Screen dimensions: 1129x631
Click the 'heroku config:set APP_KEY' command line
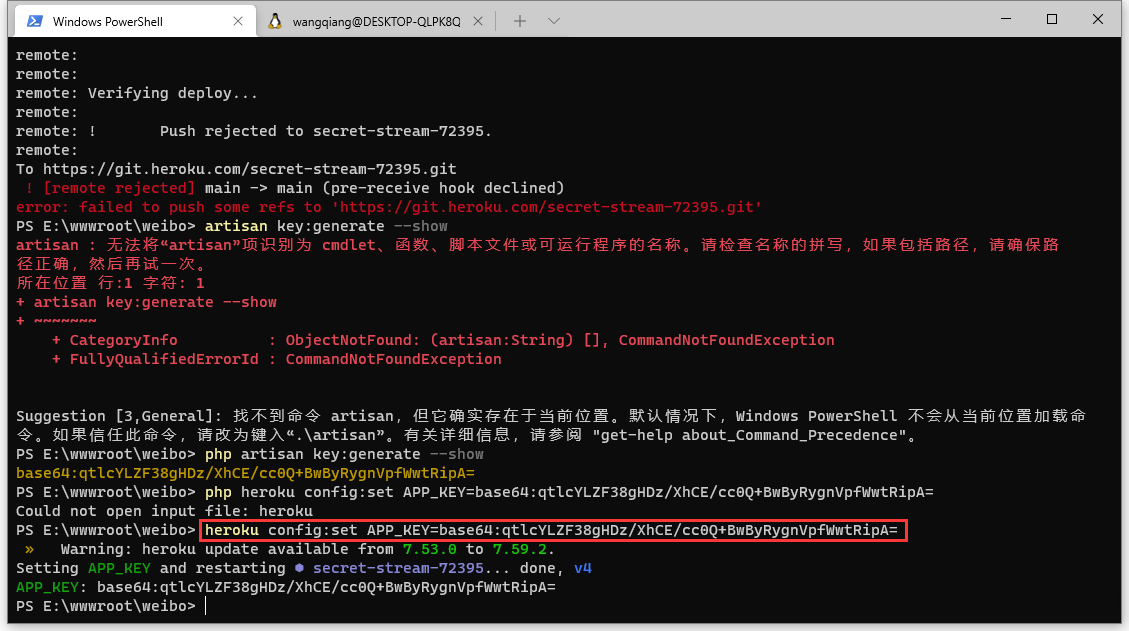552,531
